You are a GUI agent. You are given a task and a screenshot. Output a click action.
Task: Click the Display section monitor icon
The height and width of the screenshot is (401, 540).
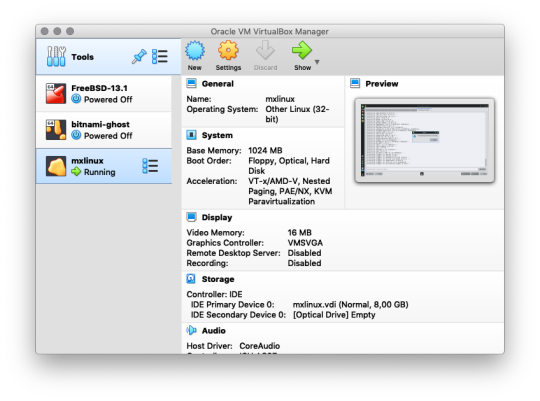click(191, 217)
